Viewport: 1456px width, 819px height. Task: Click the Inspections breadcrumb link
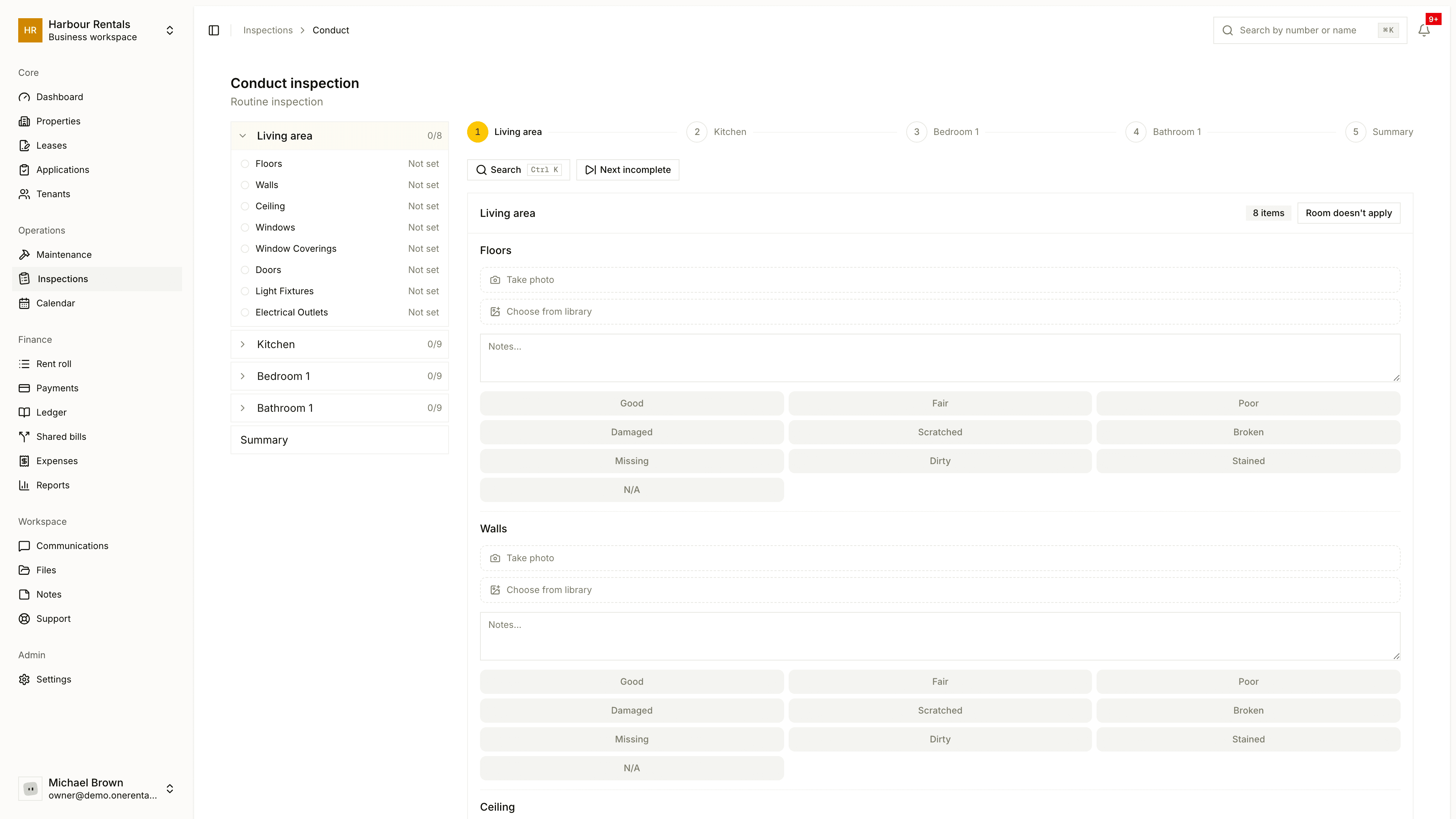[268, 30]
